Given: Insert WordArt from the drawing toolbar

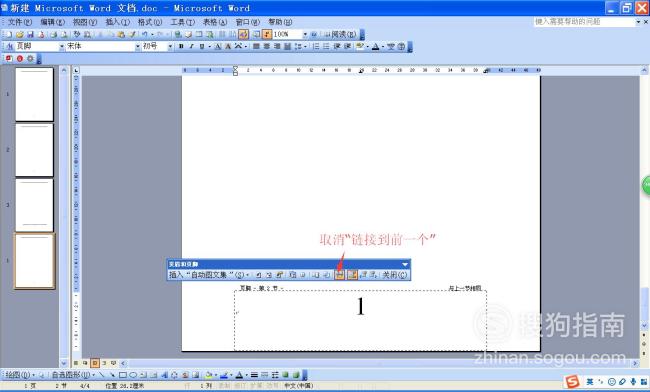Looking at the screenshot, I should (164, 375).
